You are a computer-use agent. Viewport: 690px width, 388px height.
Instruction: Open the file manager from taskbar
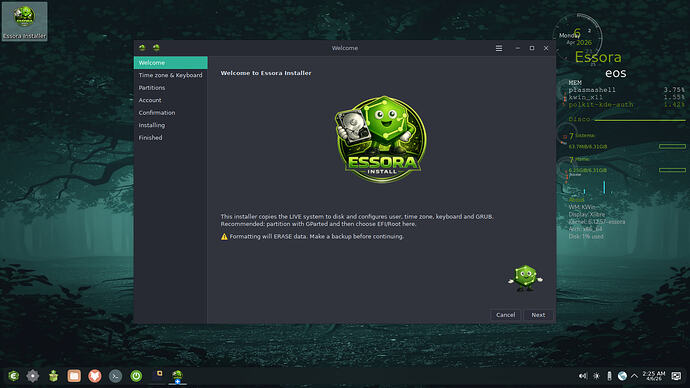[x=74, y=376]
